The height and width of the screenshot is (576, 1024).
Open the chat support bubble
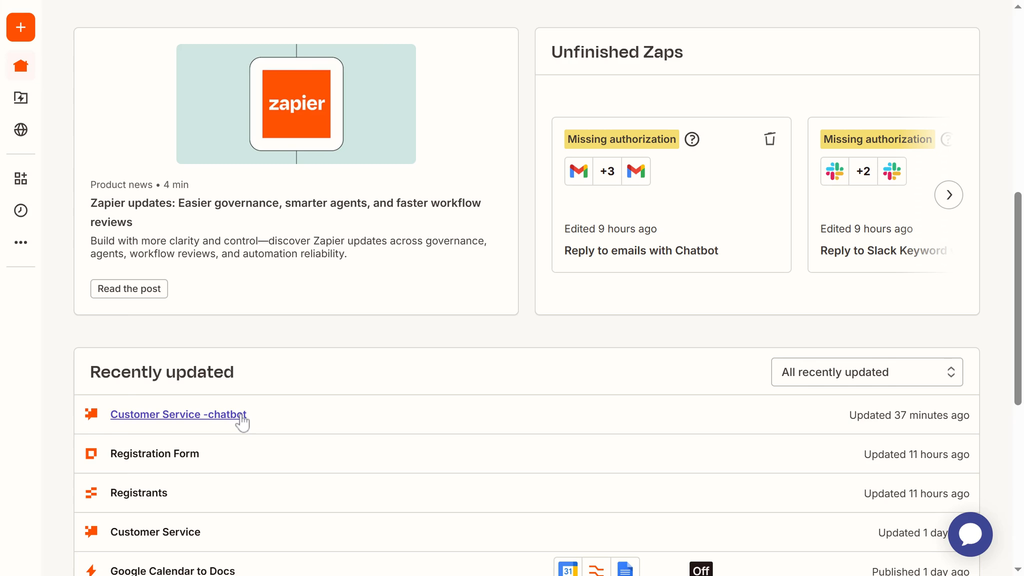pos(969,534)
